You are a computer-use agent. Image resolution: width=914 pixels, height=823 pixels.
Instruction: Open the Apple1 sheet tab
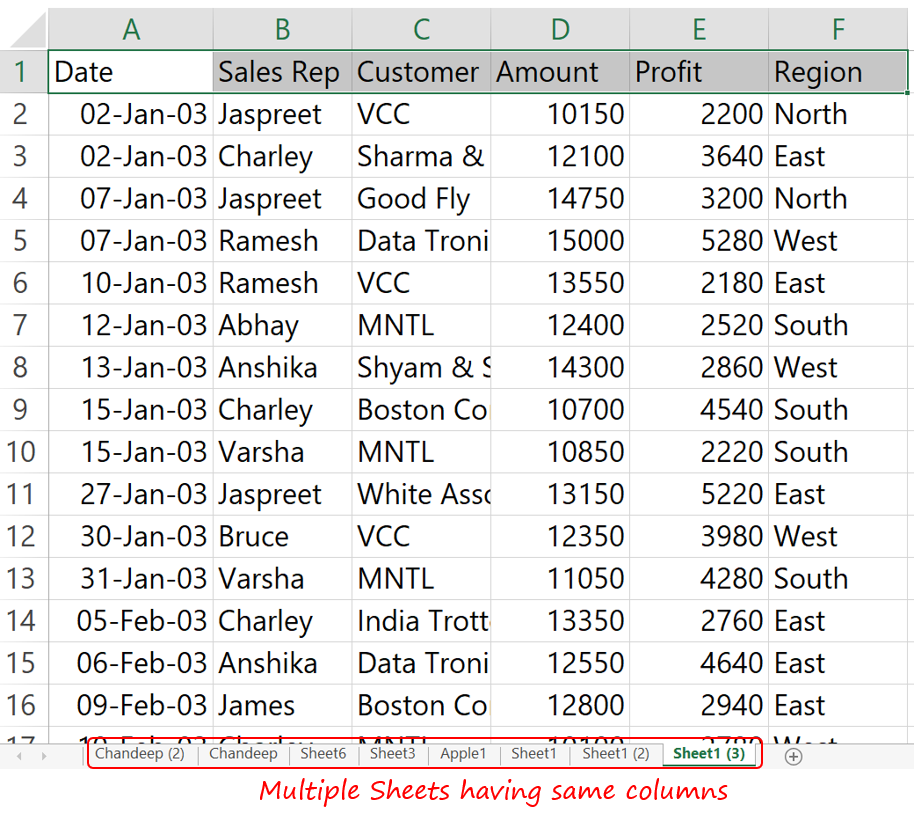click(x=463, y=754)
